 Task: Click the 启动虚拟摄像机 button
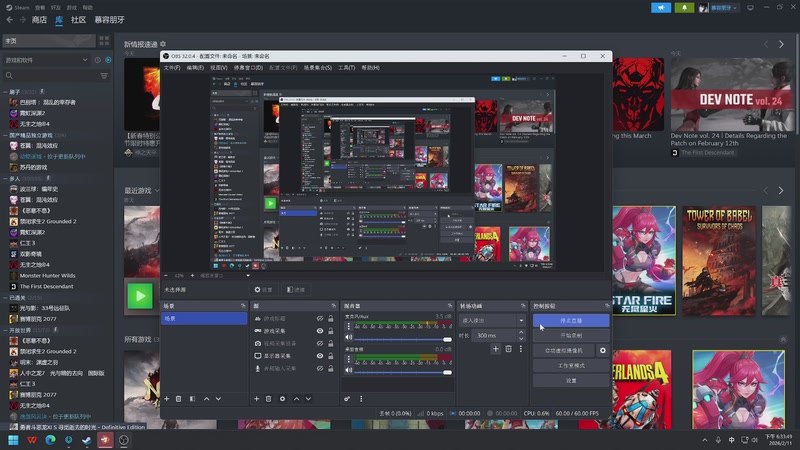(564, 351)
